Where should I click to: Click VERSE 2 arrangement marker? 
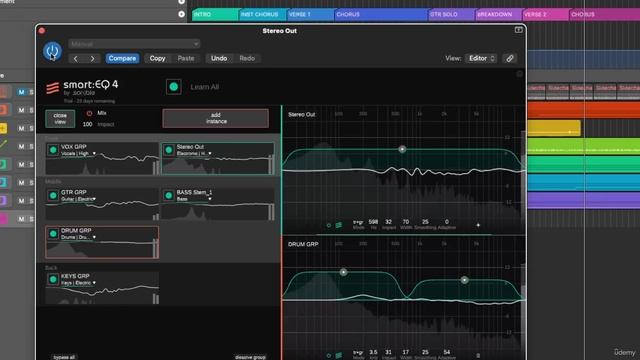[546, 14]
